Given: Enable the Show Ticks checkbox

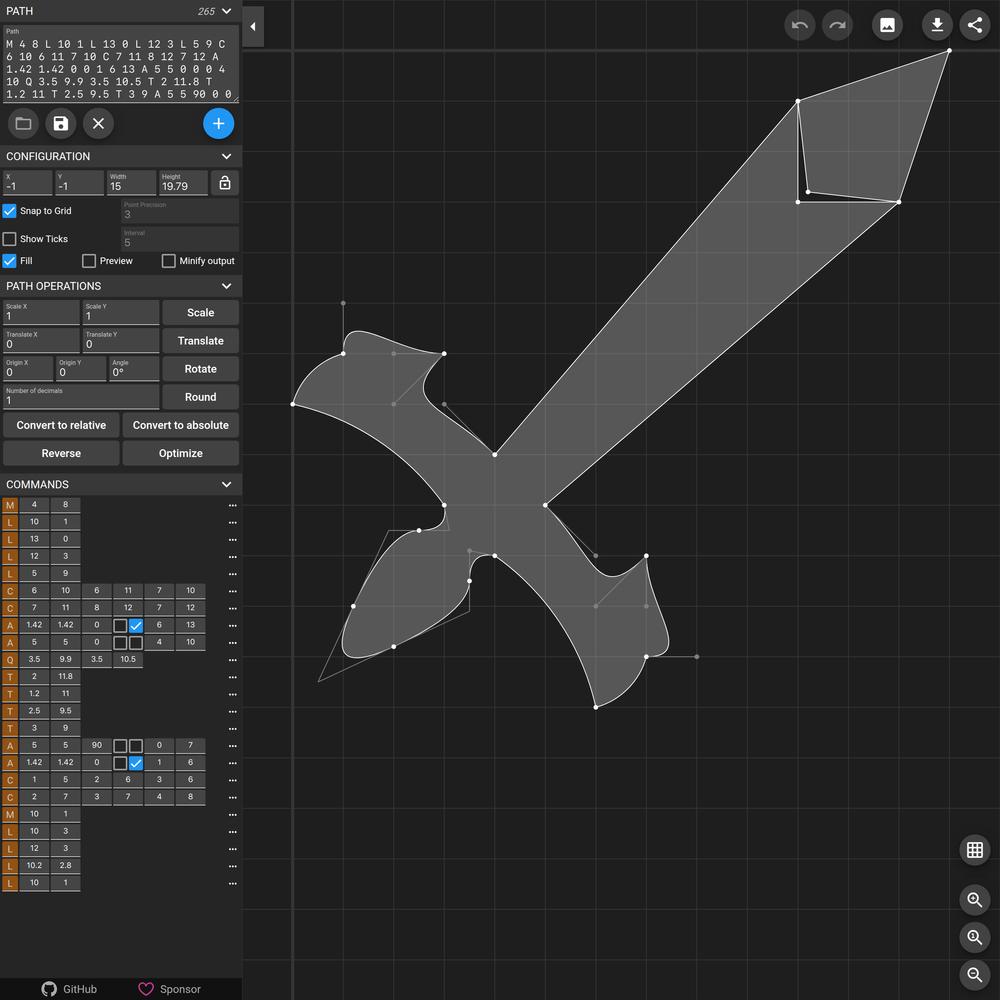Looking at the screenshot, I should pos(10,239).
